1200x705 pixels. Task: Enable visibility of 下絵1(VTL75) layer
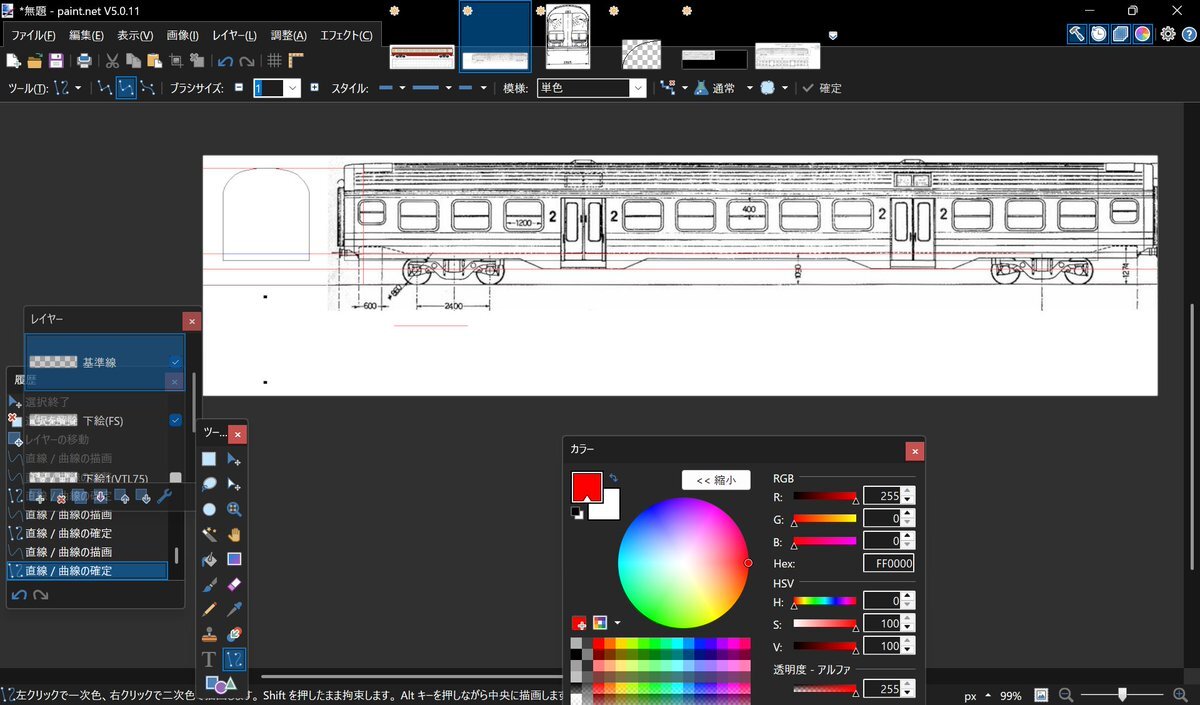click(175, 478)
